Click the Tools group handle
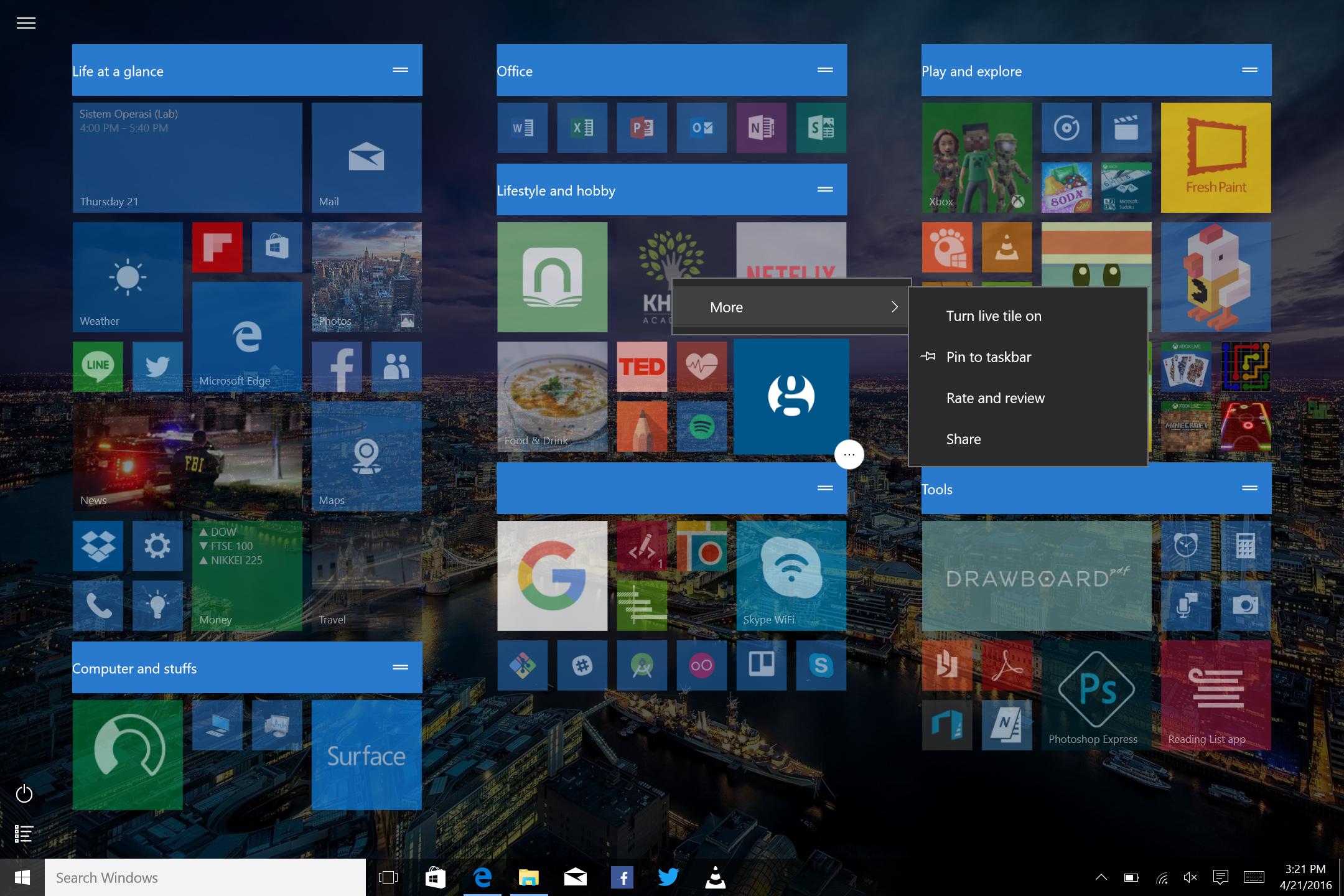1344x896 pixels. pyautogui.click(x=1249, y=488)
